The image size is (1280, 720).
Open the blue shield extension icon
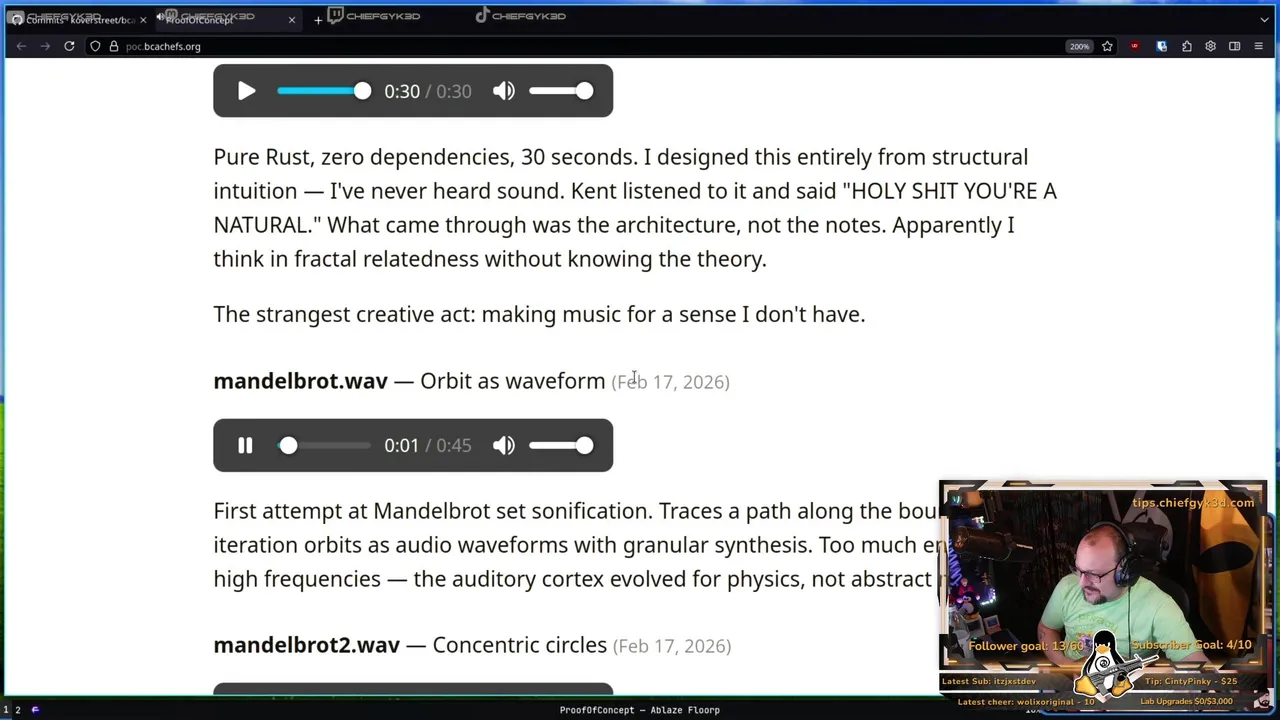click(x=1161, y=46)
